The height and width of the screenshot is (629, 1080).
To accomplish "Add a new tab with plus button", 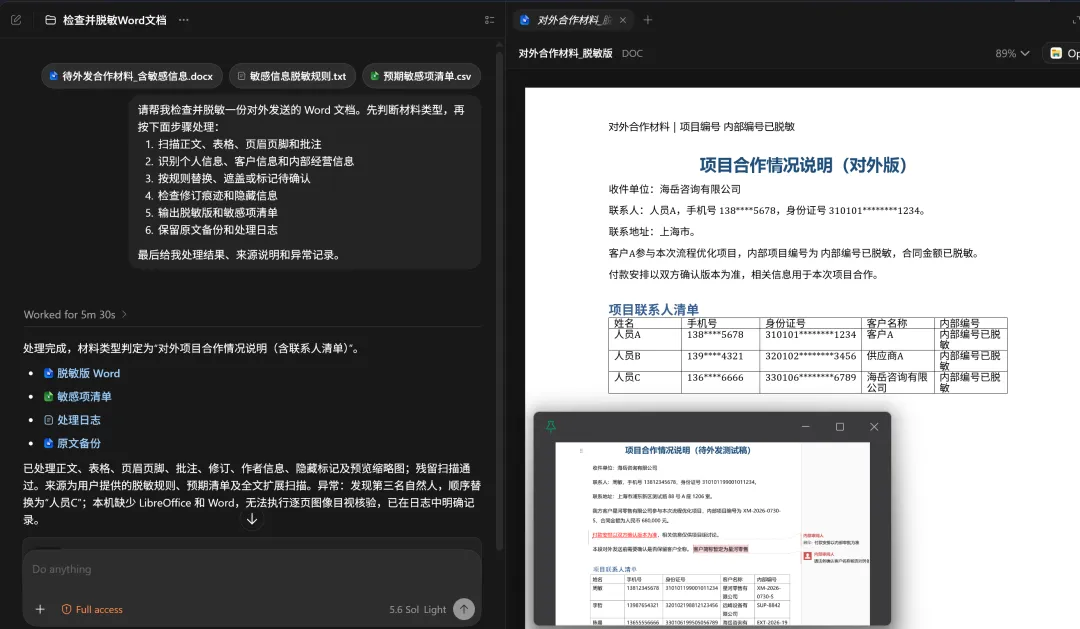I will 647,20.
